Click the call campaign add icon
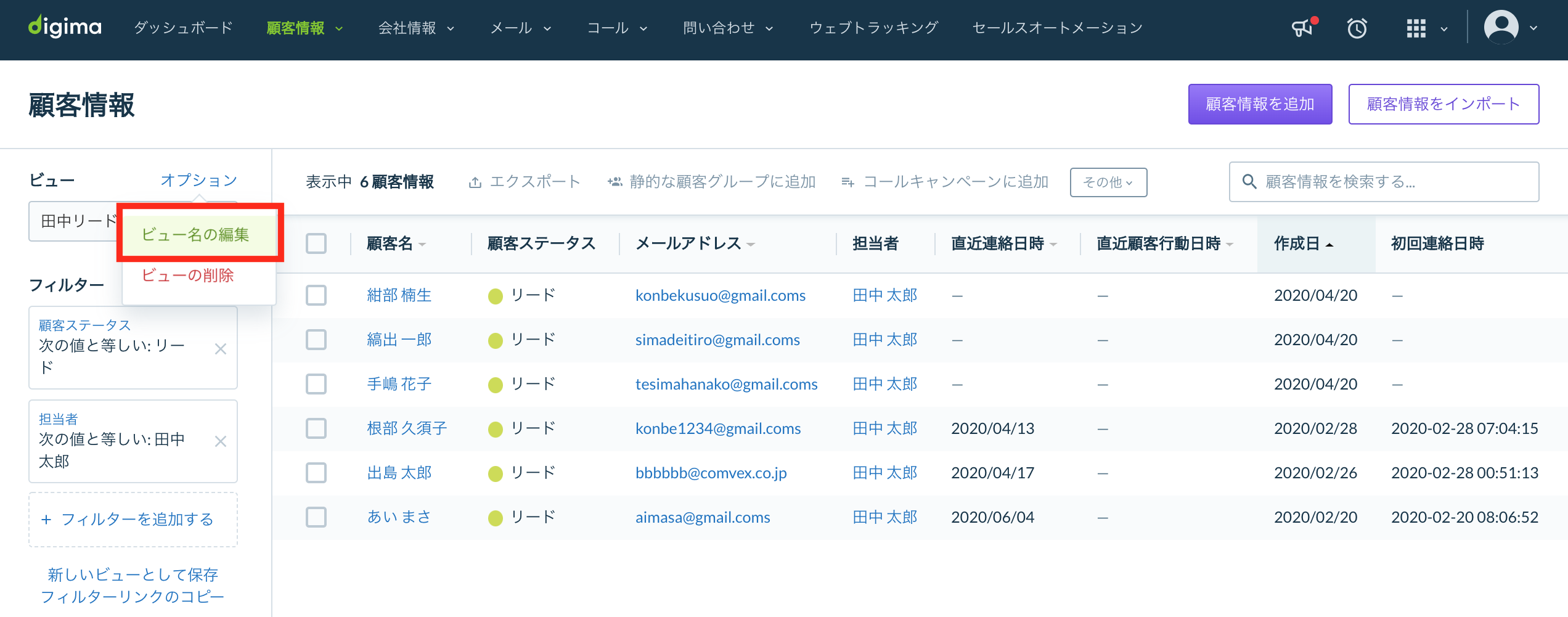 point(847,182)
